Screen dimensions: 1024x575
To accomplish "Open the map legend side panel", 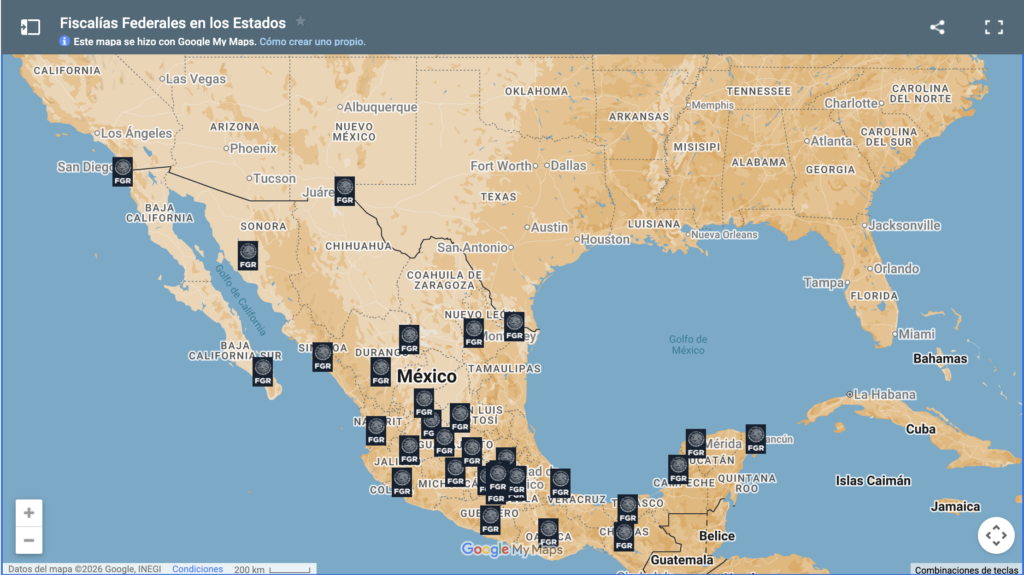I will click(x=30, y=27).
